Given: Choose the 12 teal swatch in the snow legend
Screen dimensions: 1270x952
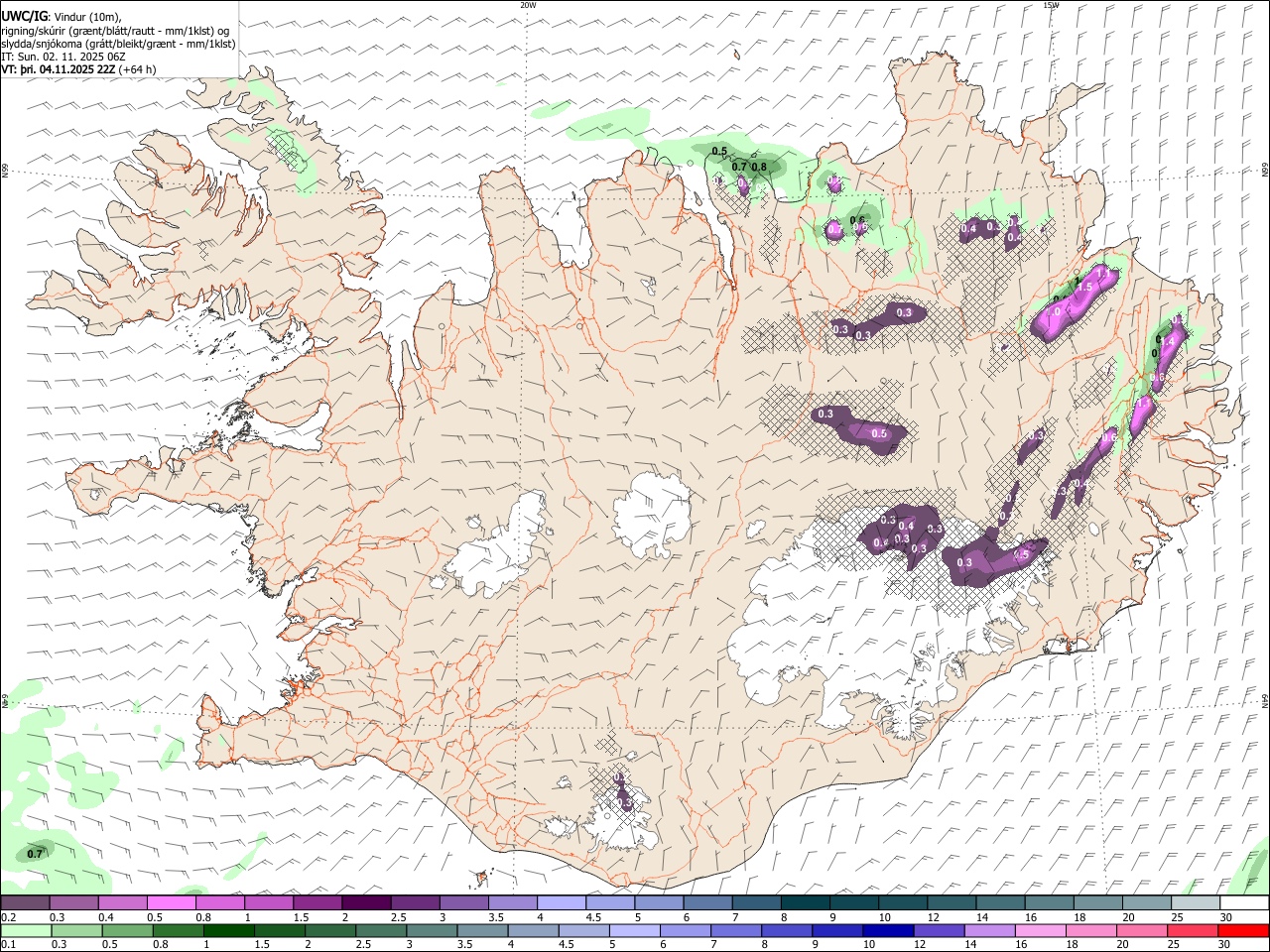Looking at the screenshot, I should tap(951, 903).
